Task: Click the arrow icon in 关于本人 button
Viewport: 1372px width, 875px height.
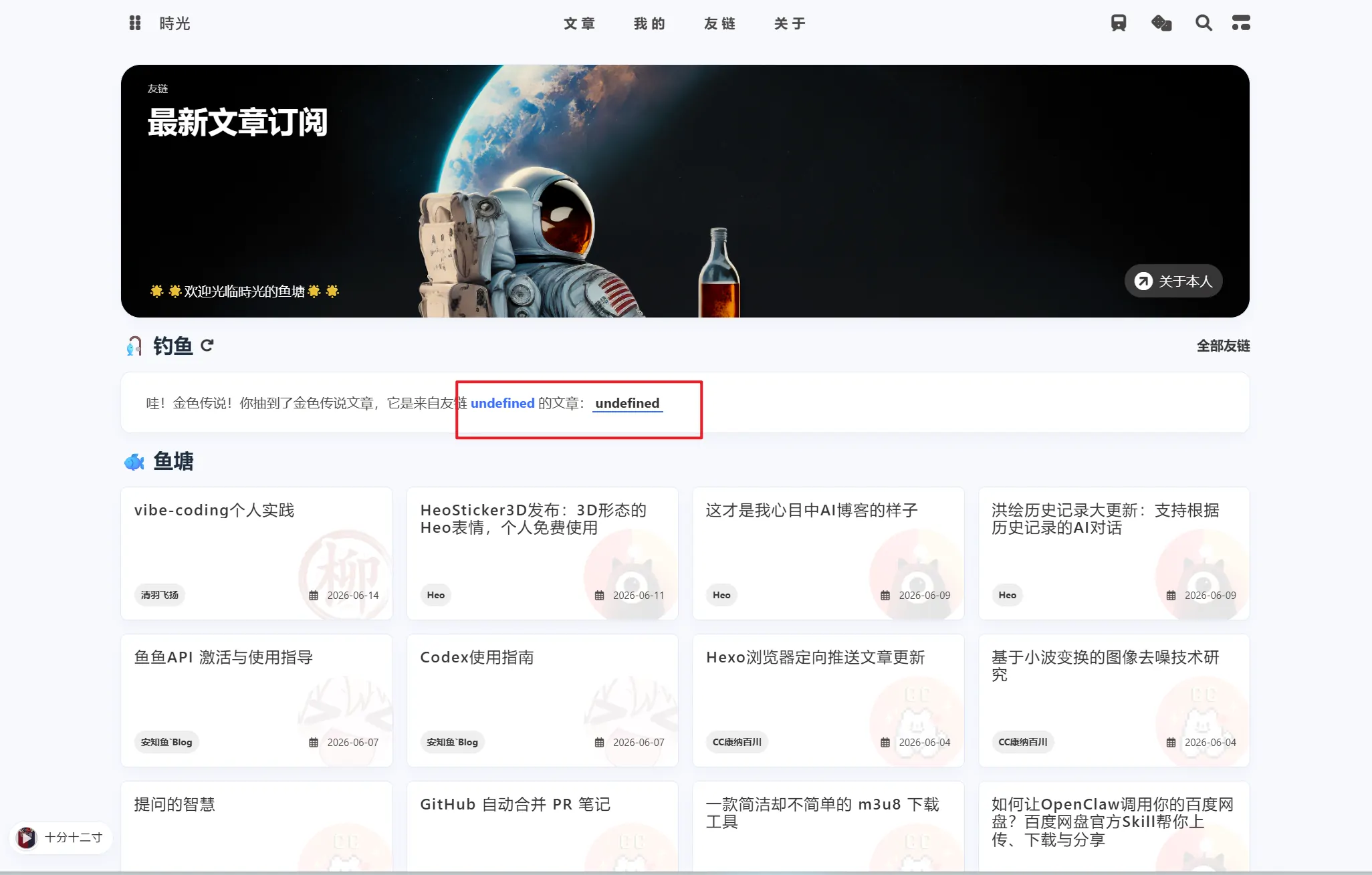Action: pos(1143,281)
